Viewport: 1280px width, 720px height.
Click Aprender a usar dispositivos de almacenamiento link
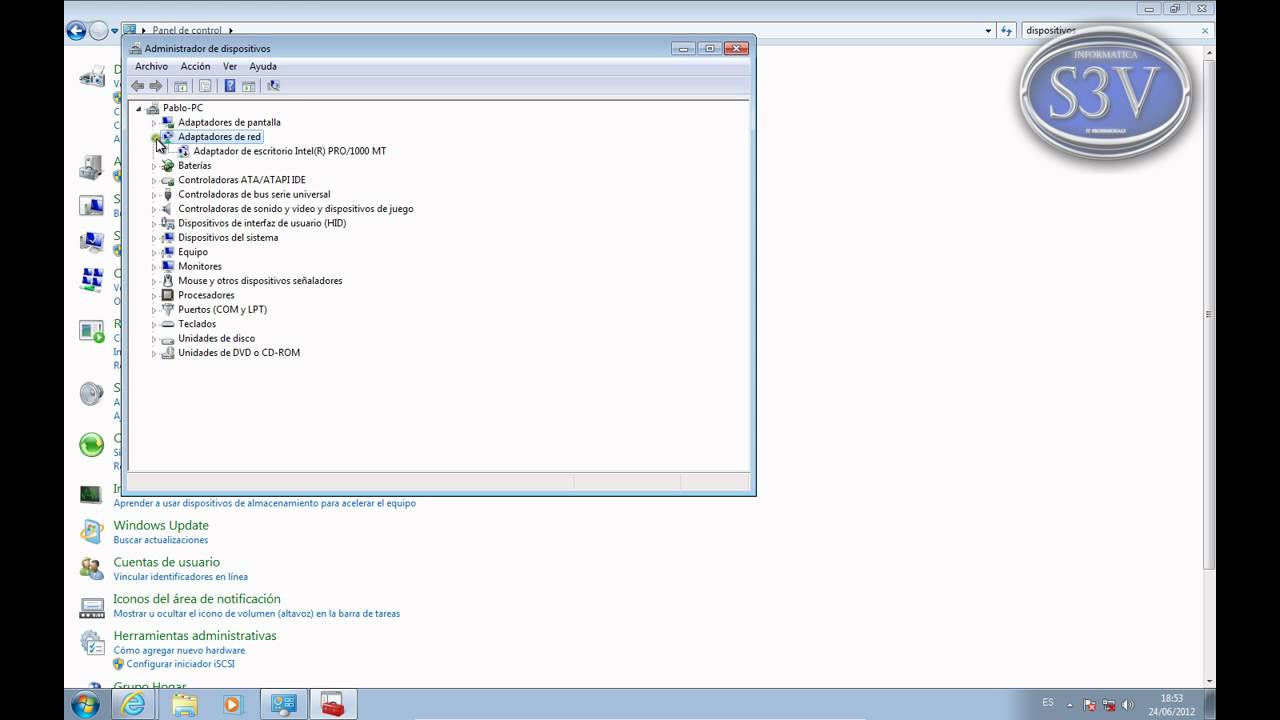tap(265, 503)
